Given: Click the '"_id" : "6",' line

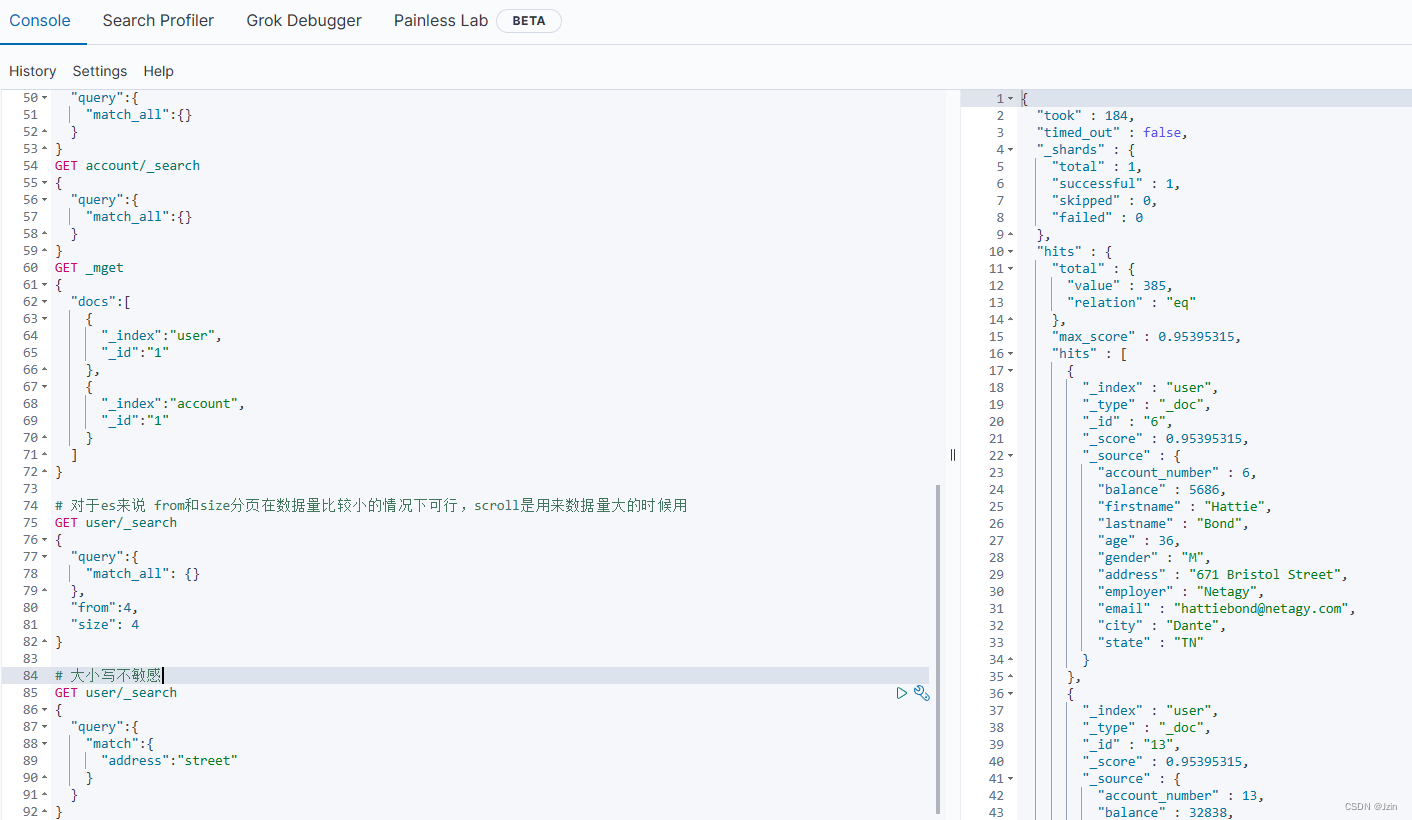Looking at the screenshot, I should (x=1128, y=422).
